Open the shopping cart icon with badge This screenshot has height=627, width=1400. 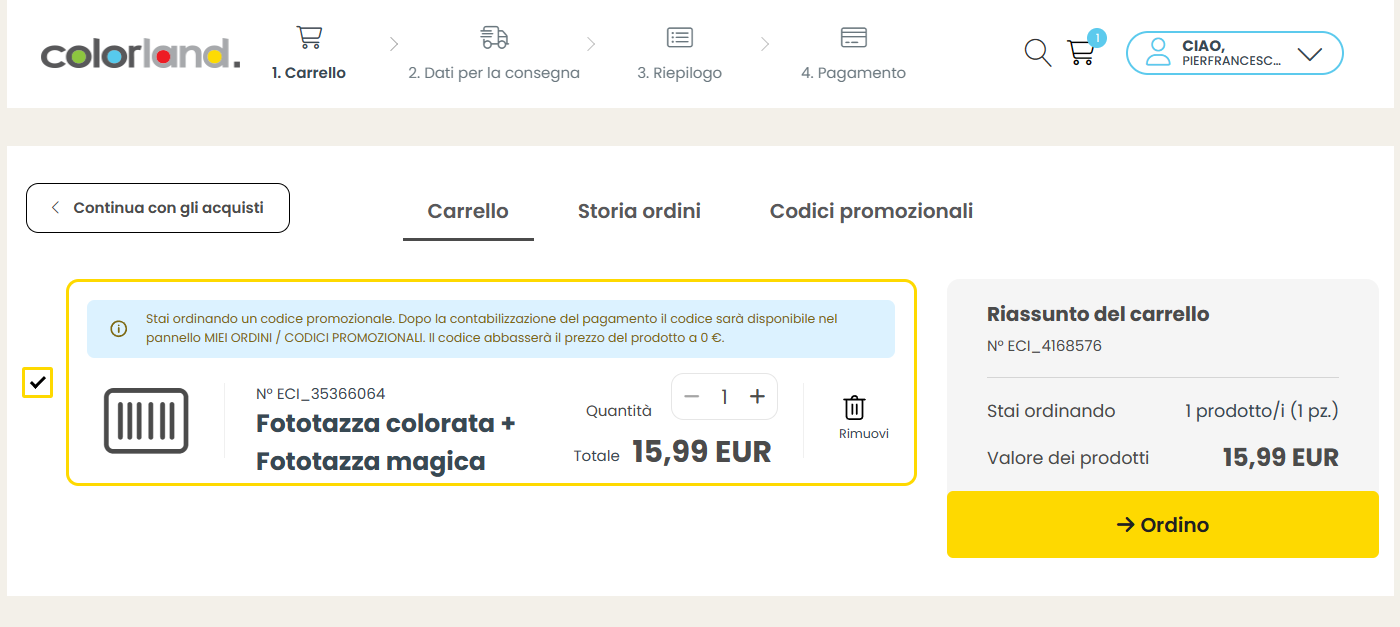pos(1081,52)
